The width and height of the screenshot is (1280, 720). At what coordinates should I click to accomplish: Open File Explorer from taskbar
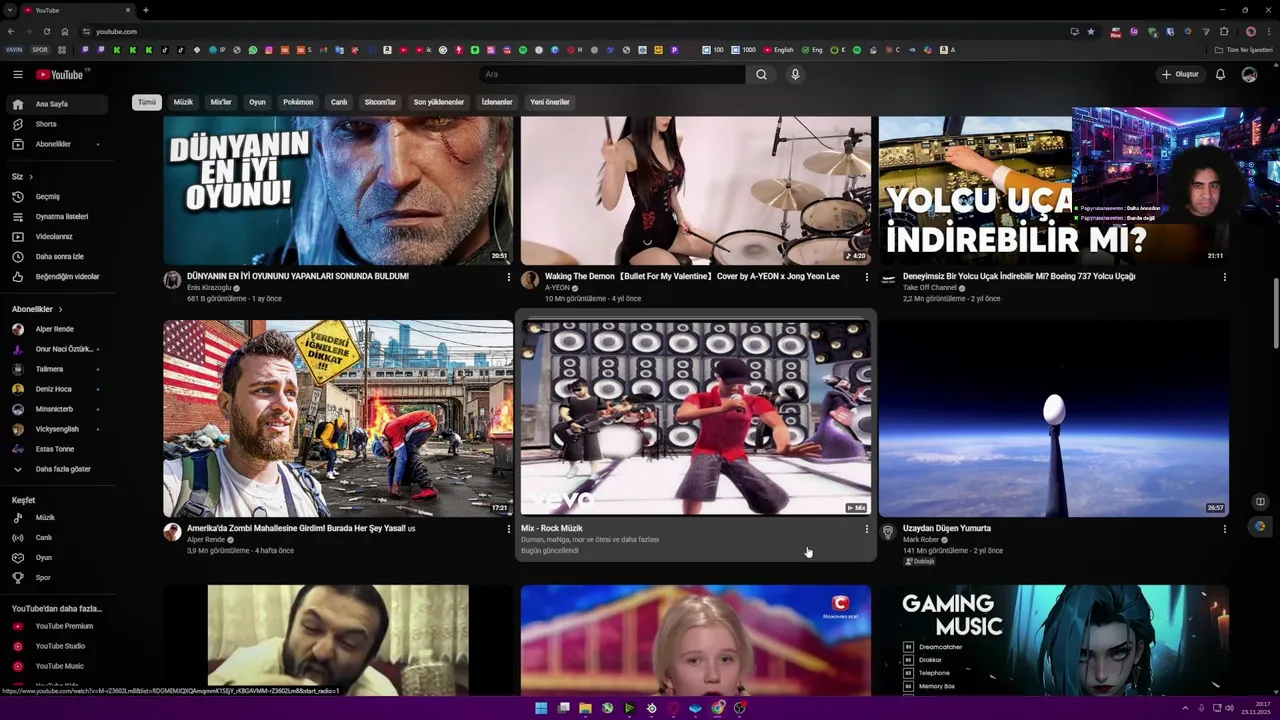(x=585, y=708)
